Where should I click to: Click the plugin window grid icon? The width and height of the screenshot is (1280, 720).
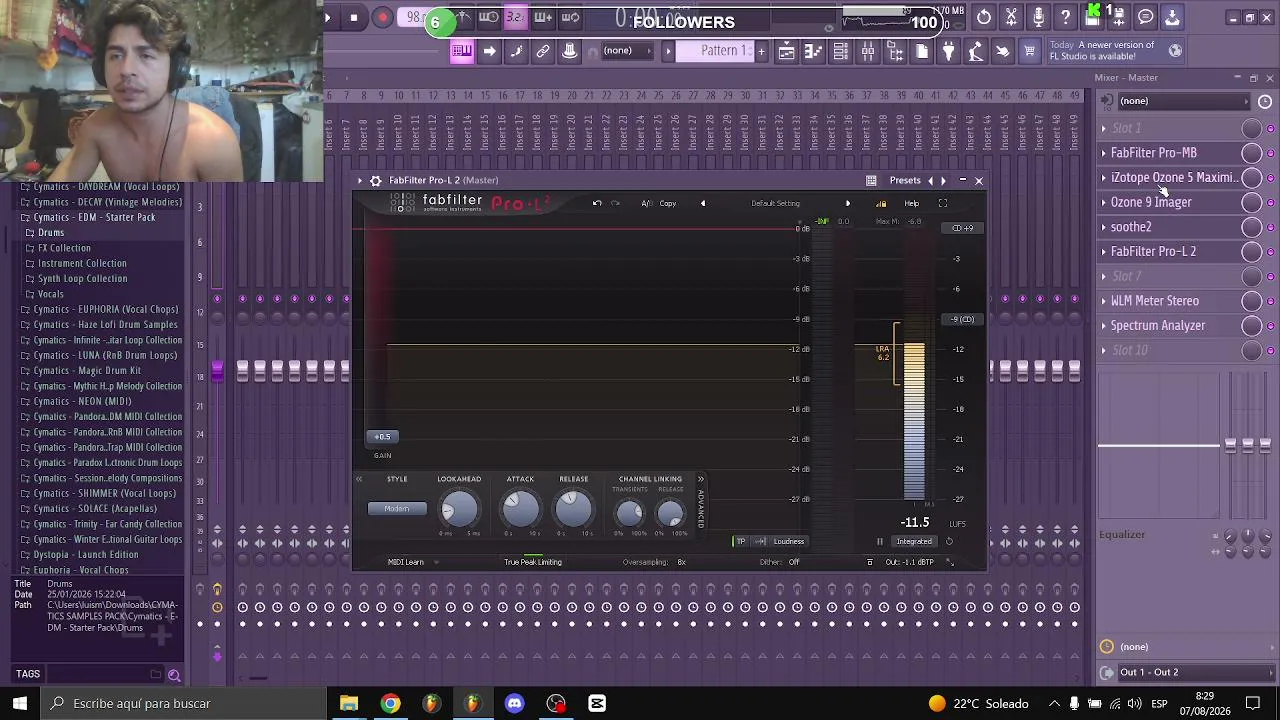tap(871, 181)
